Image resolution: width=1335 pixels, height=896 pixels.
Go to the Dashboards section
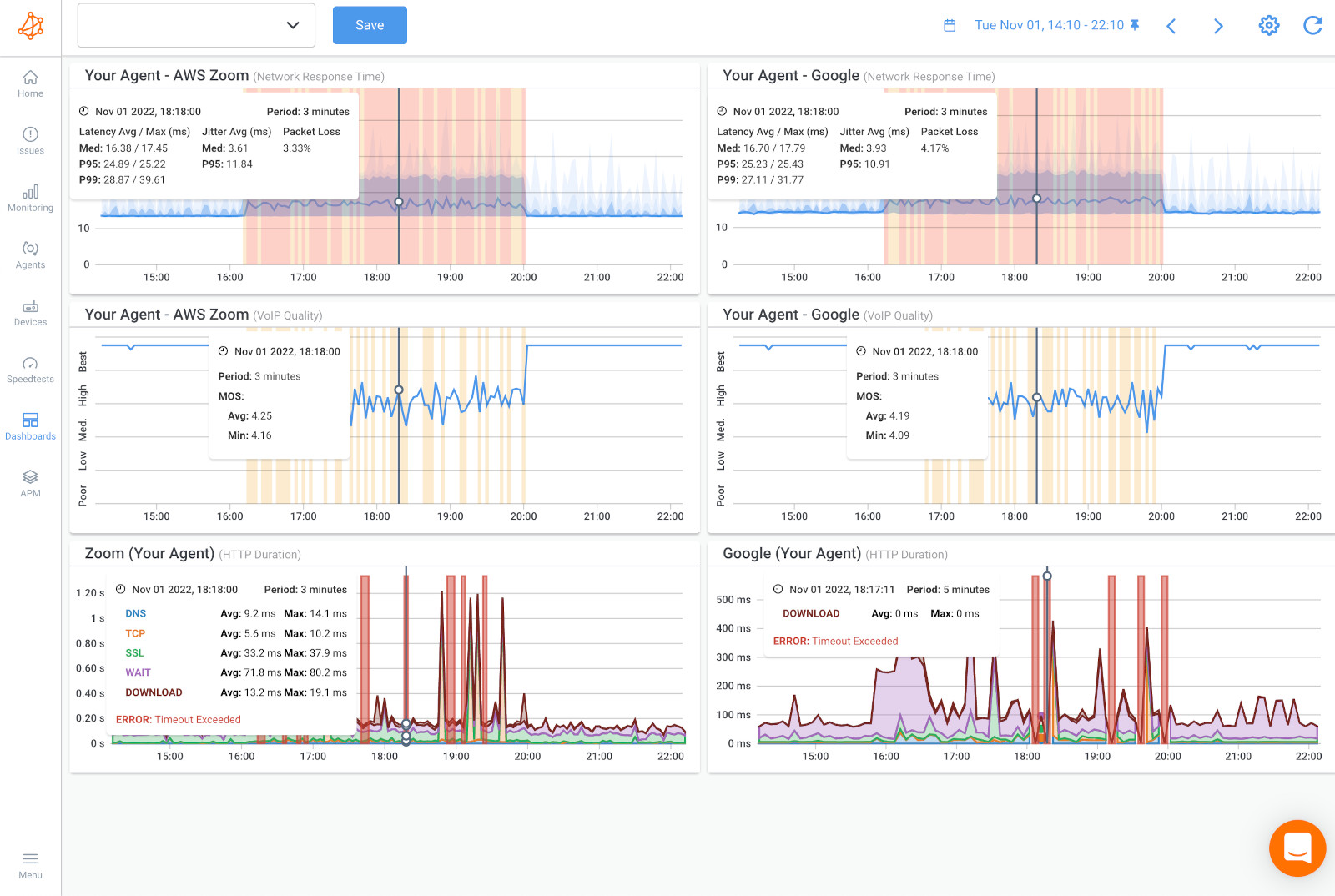point(30,425)
